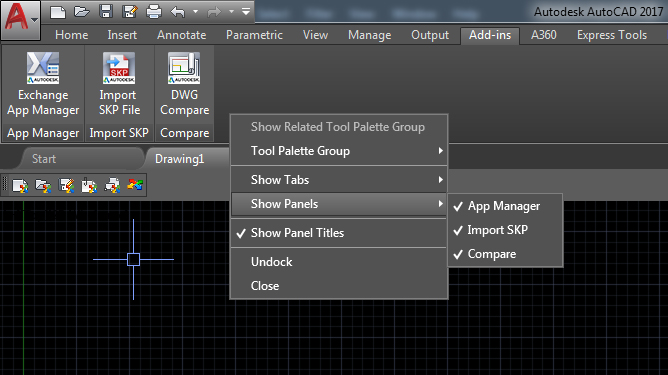Select the Add-ins ribbon tab
This screenshot has width=668, height=375.
tap(490, 35)
